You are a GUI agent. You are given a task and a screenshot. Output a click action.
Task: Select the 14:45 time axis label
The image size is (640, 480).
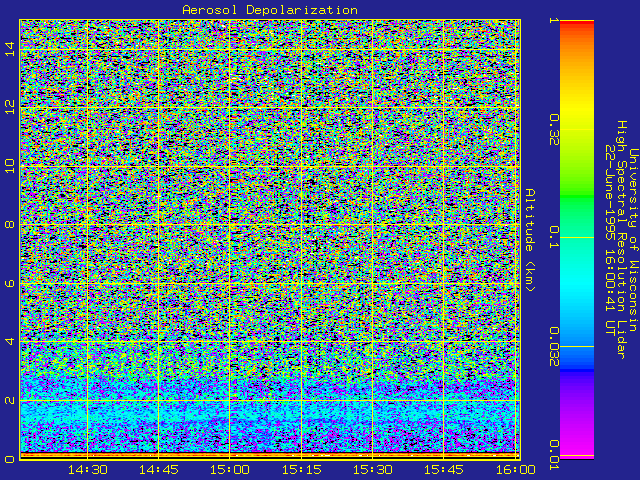coord(159,470)
